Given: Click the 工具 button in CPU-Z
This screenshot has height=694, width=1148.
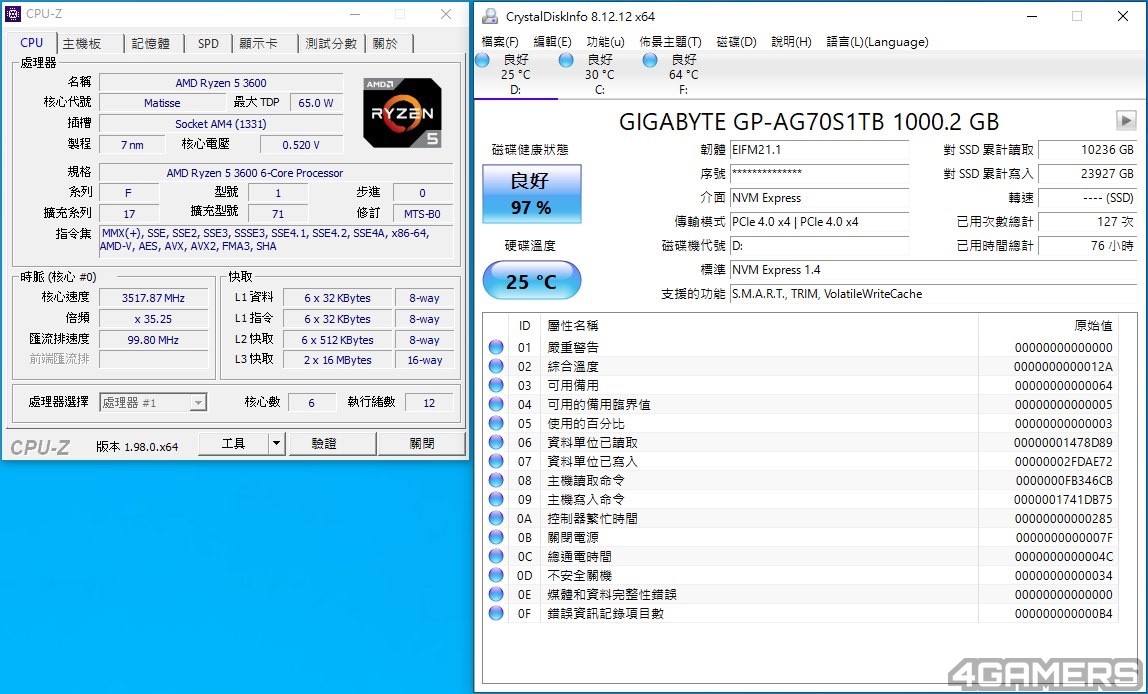Looking at the screenshot, I should [x=234, y=444].
